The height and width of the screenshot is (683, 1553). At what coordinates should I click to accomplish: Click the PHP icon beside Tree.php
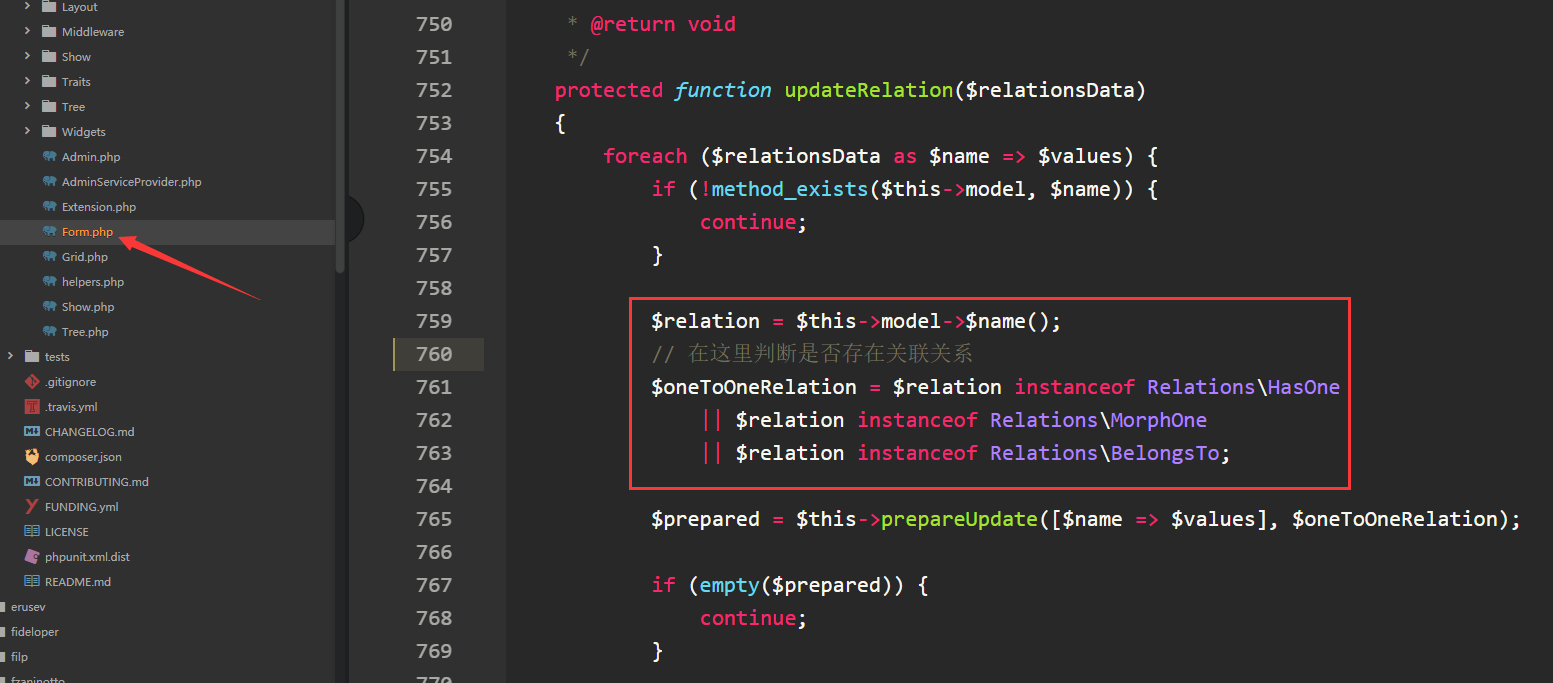[x=49, y=332]
